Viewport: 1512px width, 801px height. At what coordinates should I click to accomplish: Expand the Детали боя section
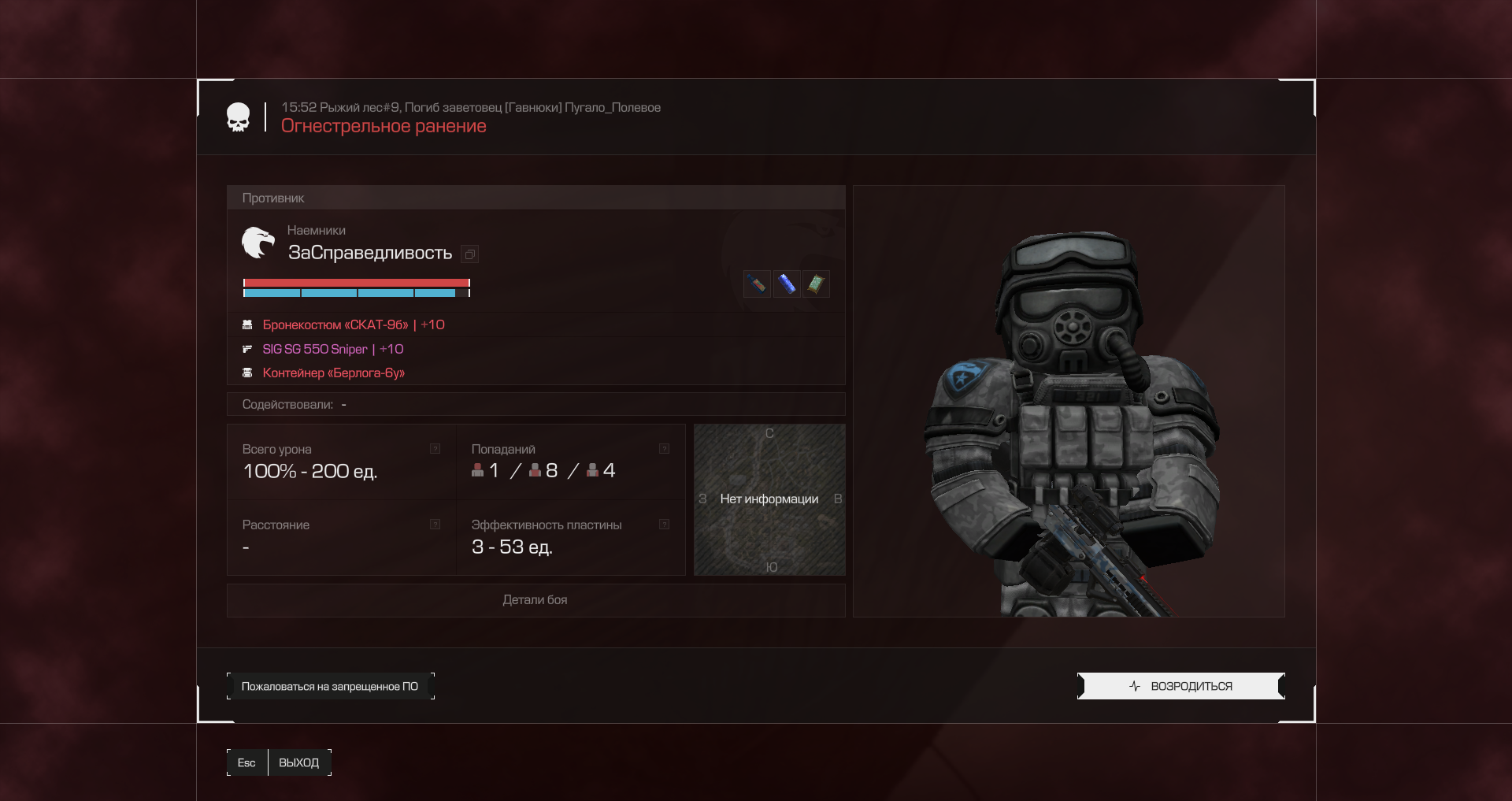point(535,600)
